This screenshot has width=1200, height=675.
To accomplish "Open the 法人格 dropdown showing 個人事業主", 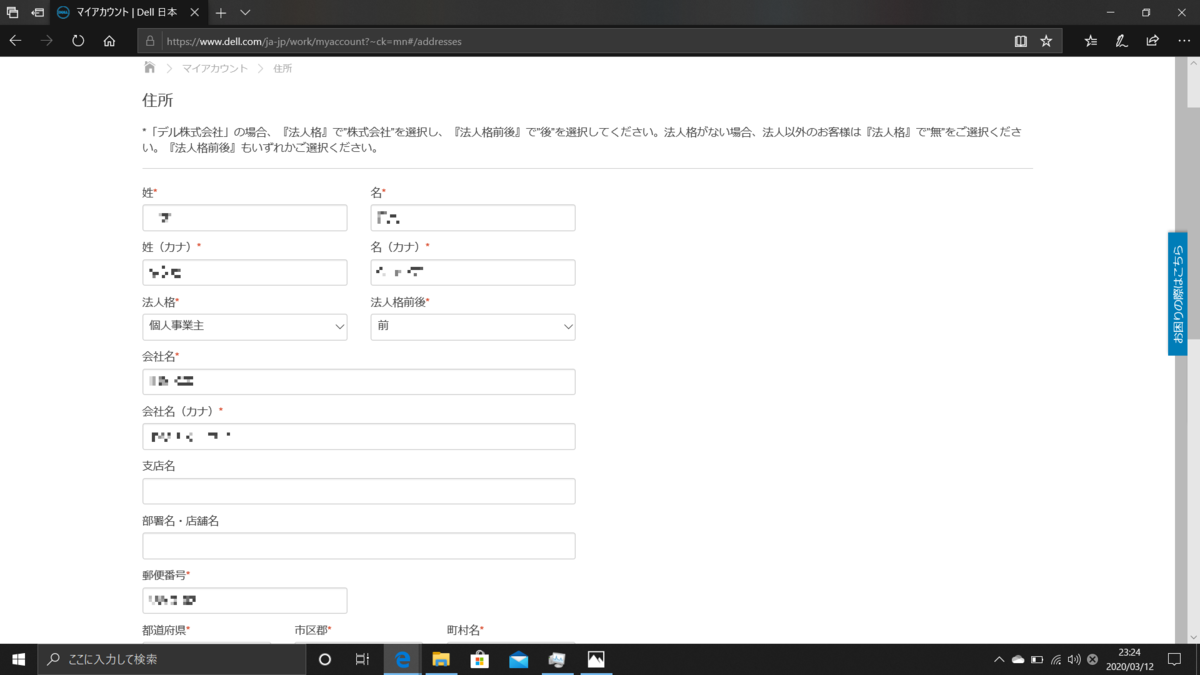I will point(244,326).
